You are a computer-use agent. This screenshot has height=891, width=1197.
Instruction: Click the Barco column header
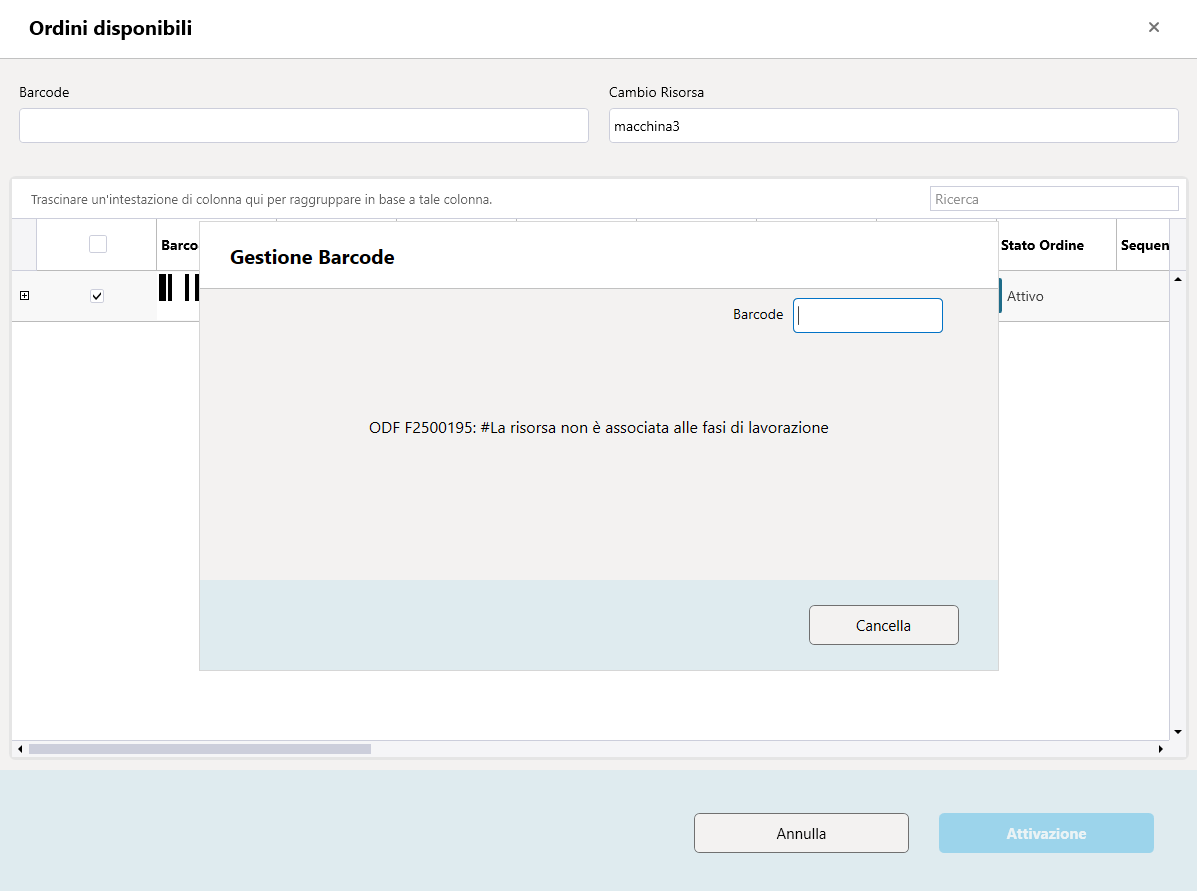[179, 245]
